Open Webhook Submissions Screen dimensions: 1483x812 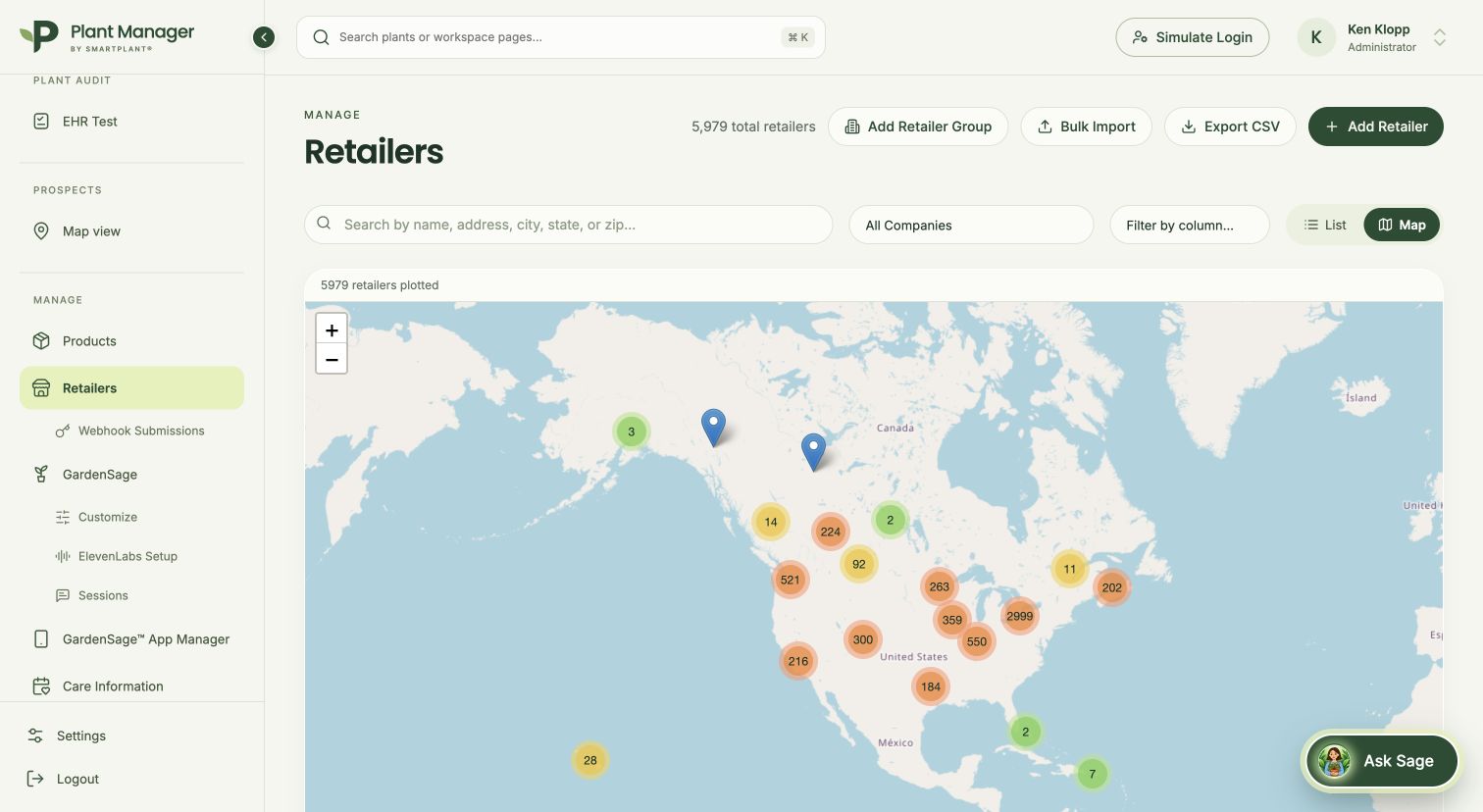click(x=141, y=431)
